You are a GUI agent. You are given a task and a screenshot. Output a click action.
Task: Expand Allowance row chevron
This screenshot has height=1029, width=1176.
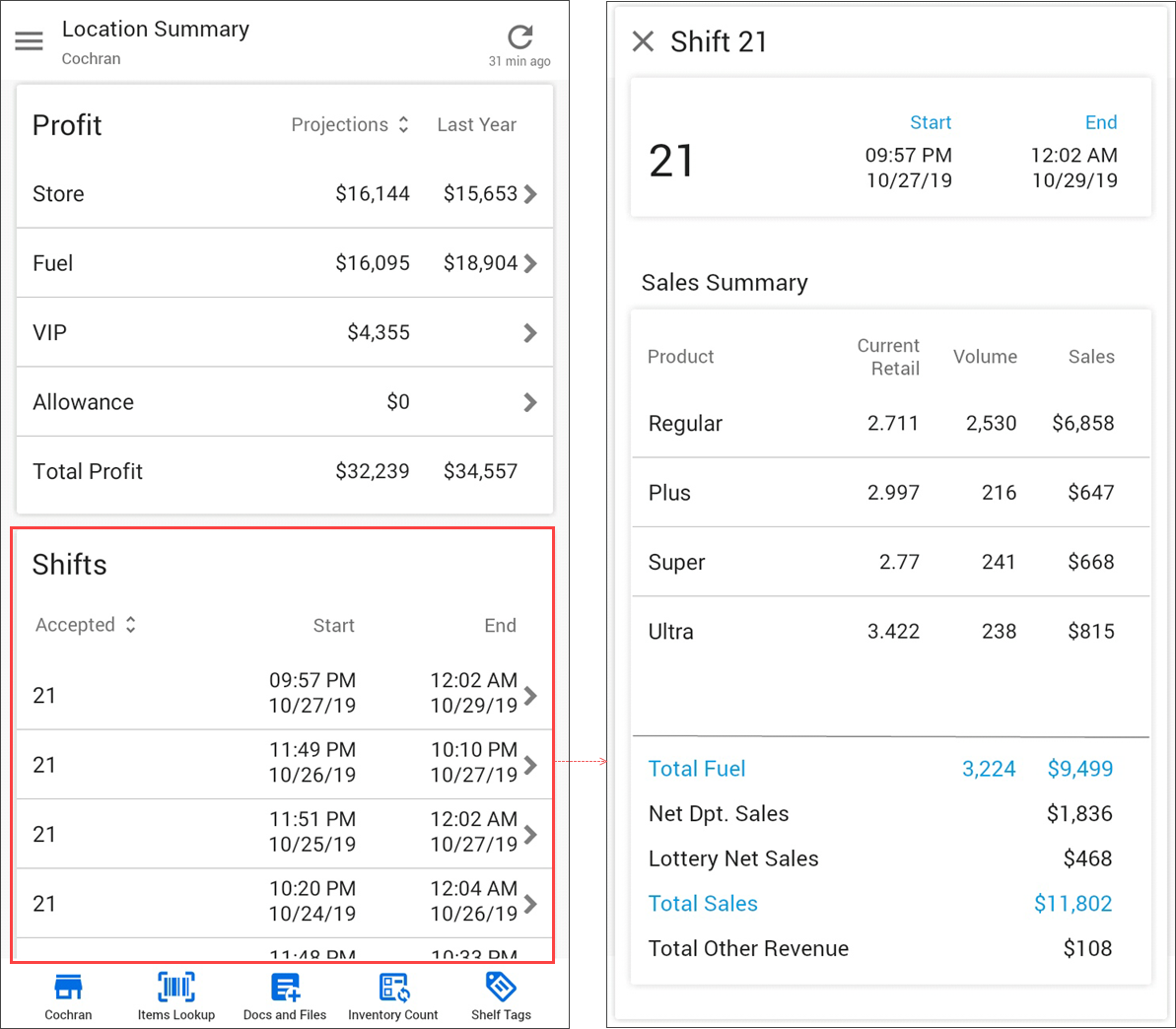pyautogui.click(x=530, y=402)
